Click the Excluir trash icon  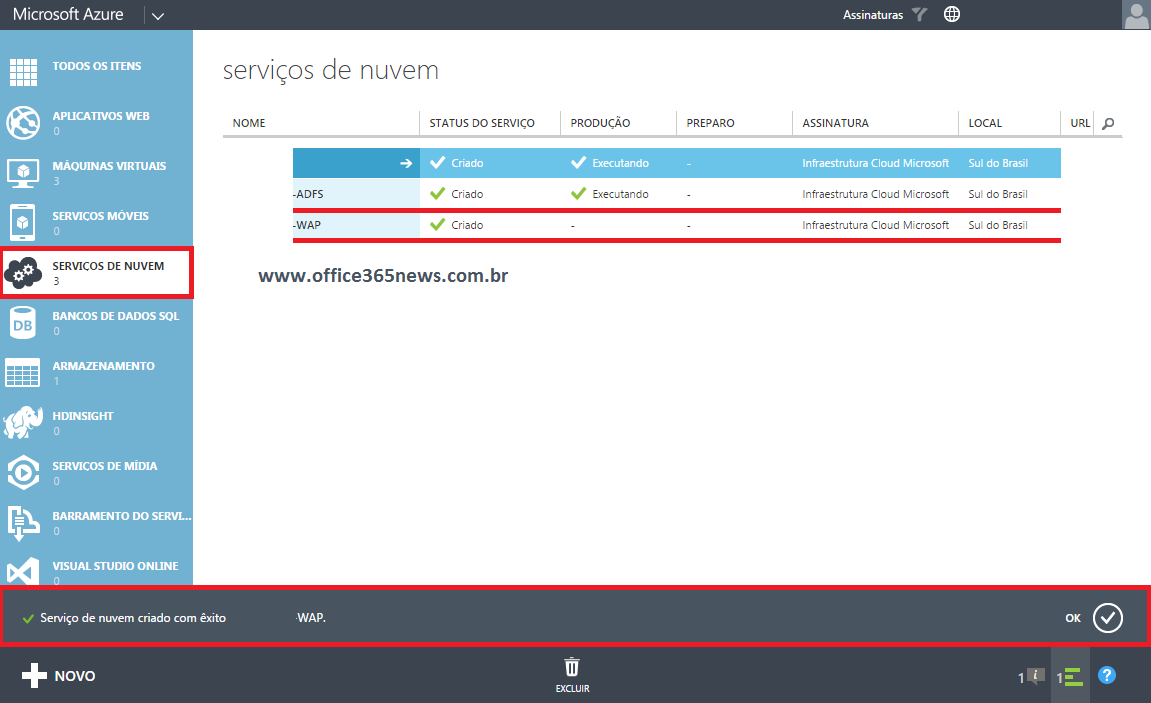coord(572,667)
